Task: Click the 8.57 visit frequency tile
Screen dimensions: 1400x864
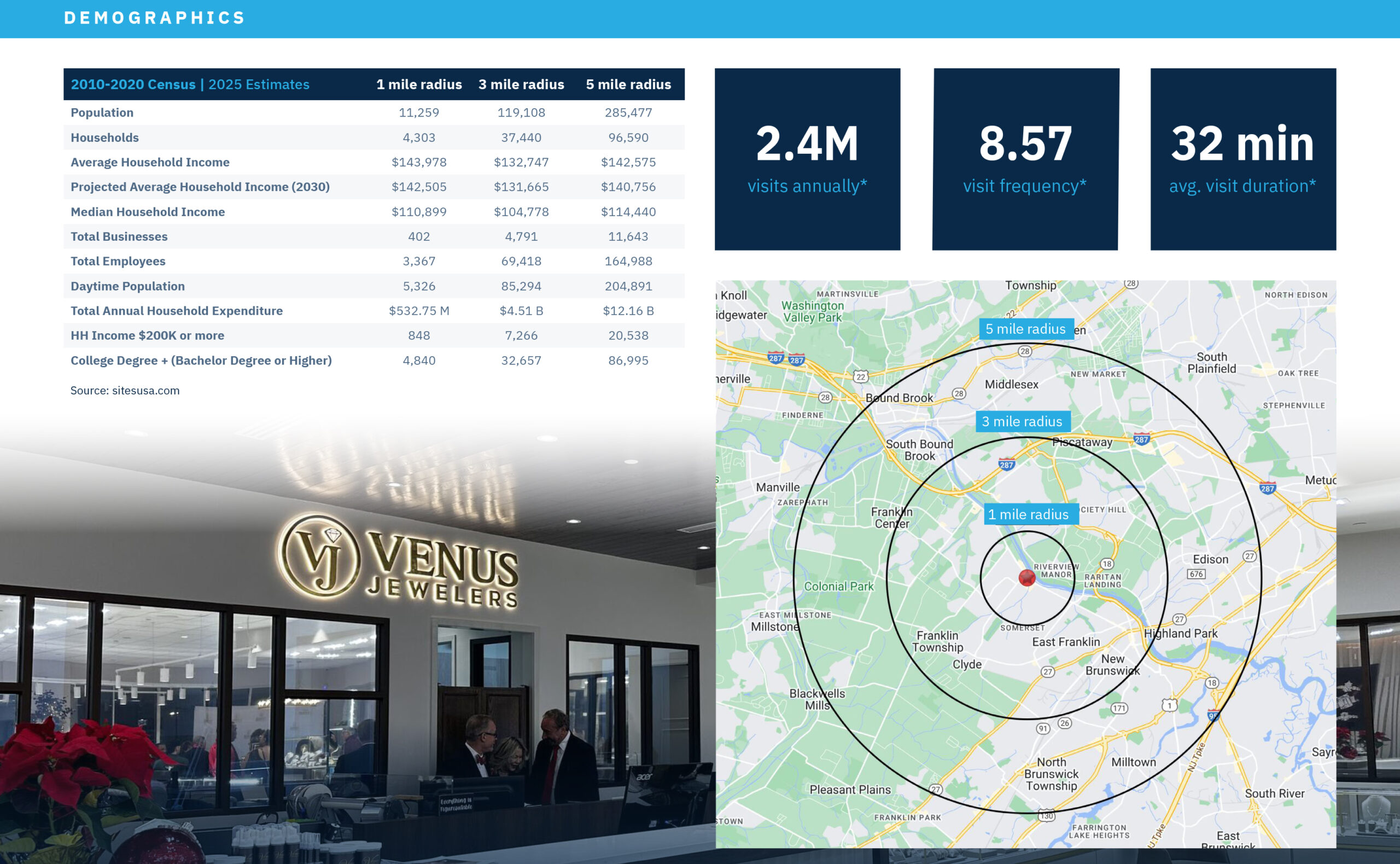Action: coord(1025,159)
